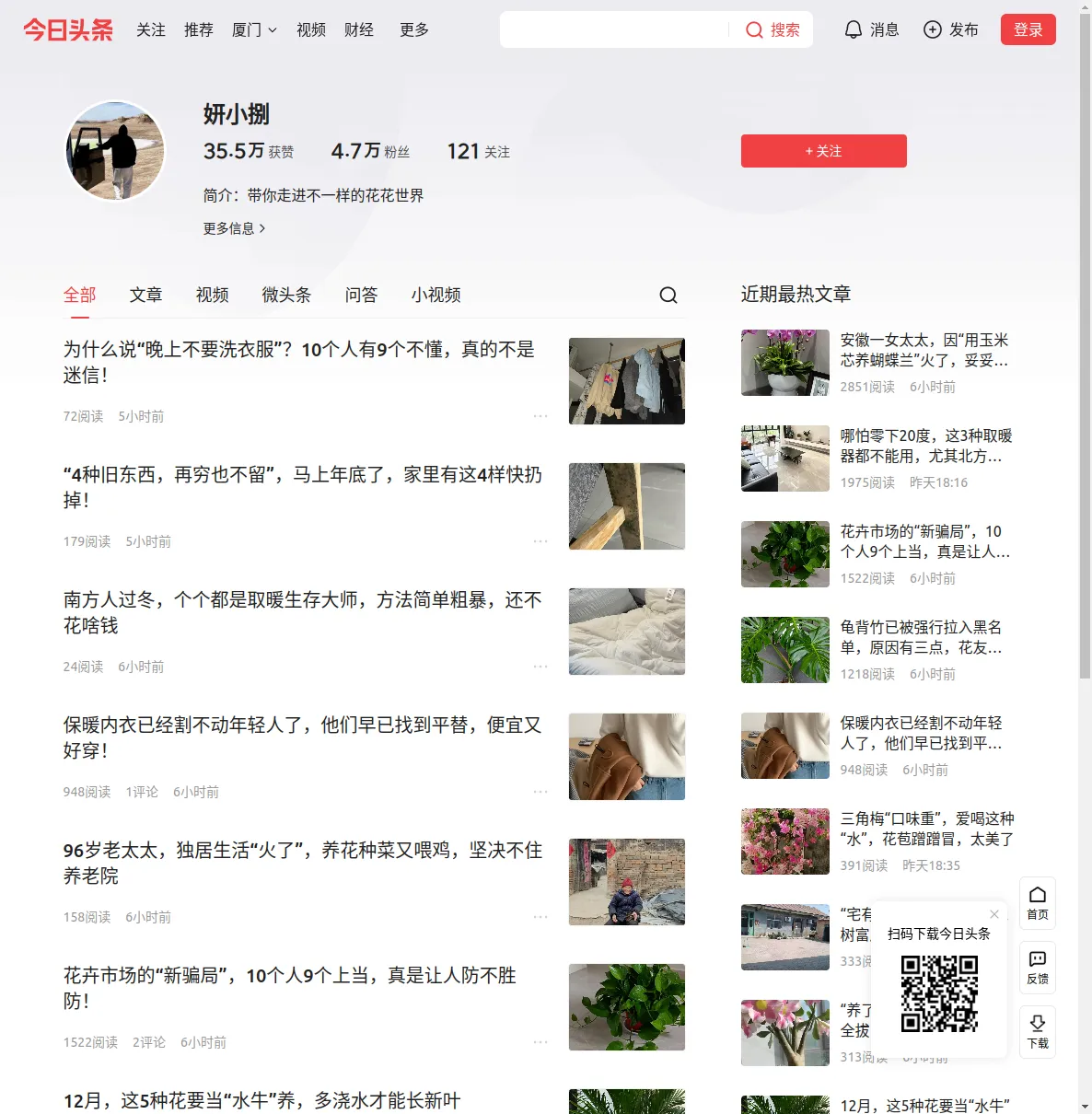Open 保暖内衣已经割不动年轻人了 in main feed

[x=303, y=737]
